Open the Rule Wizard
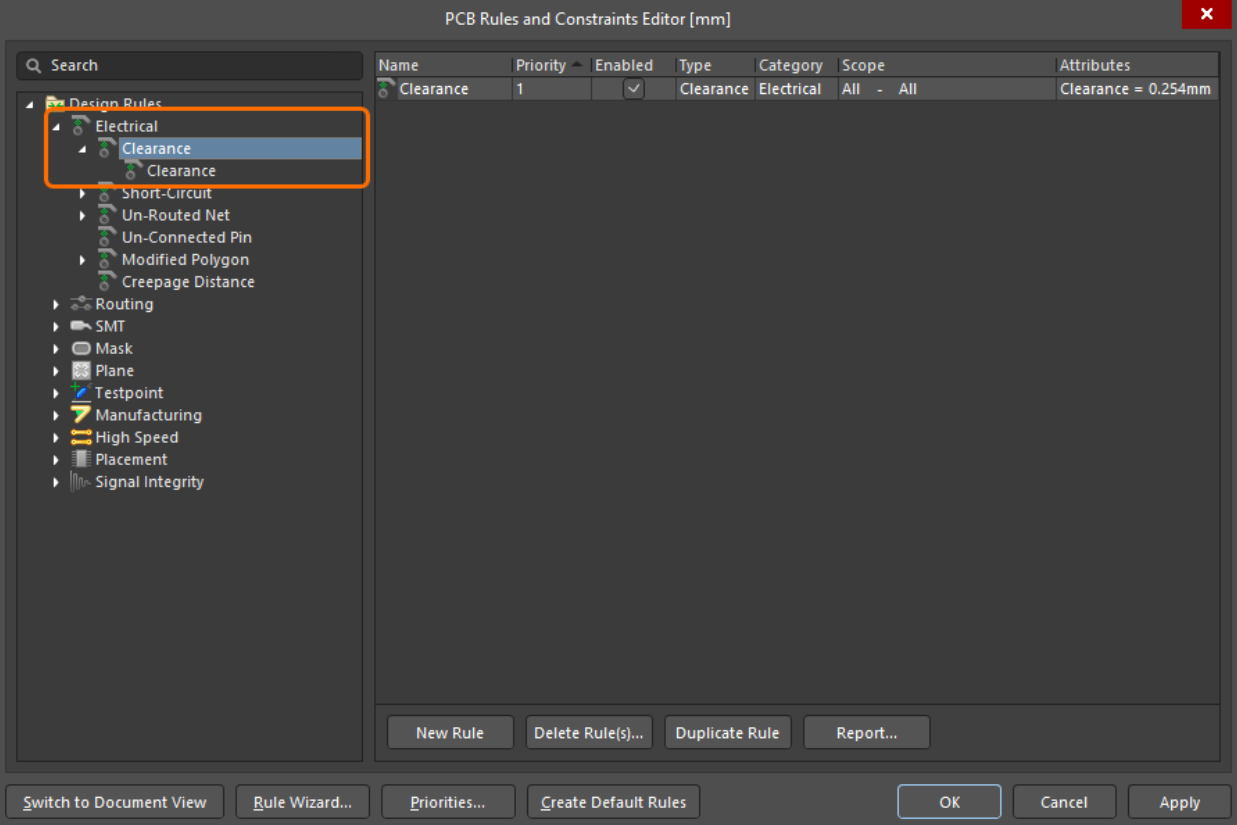The width and height of the screenshot is (1237, 825). point(302,802)
